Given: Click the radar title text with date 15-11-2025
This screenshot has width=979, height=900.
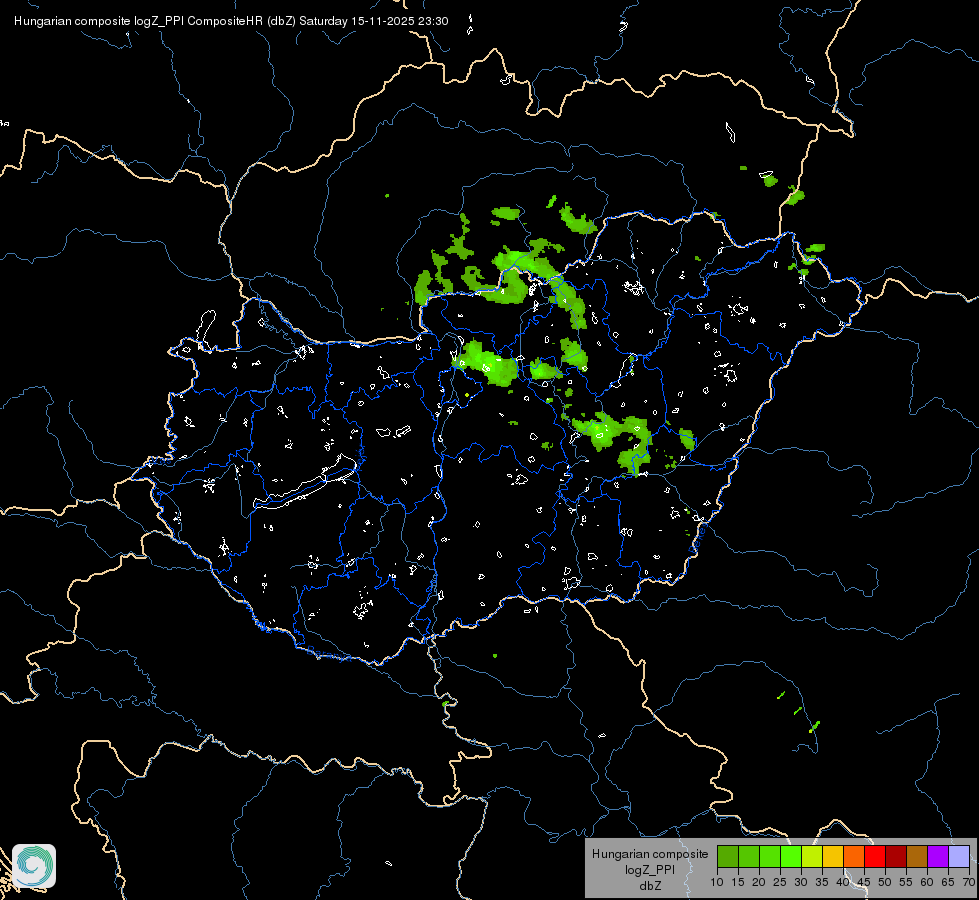Looking at the screenshot, I should (x=231, y=21).
